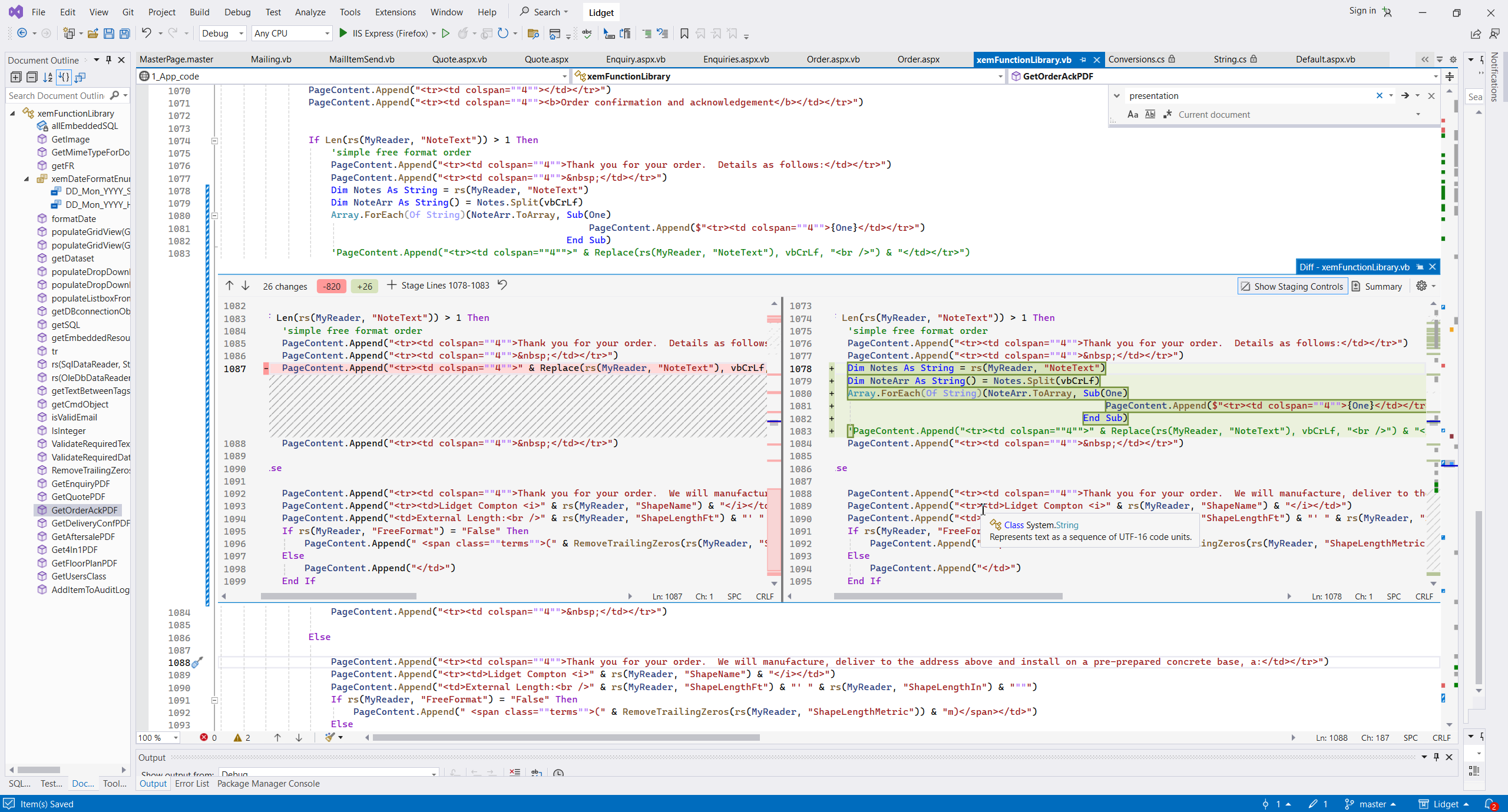Click the main editor horizontal scrollbar
Image resolution: width=1508 pixels, height=812 pixels.
click(x=565, y=737)
